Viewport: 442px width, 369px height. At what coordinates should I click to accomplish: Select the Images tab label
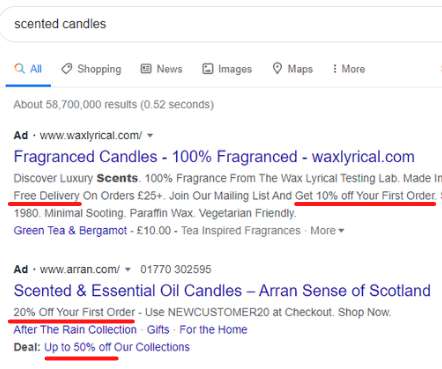point(235,69)
